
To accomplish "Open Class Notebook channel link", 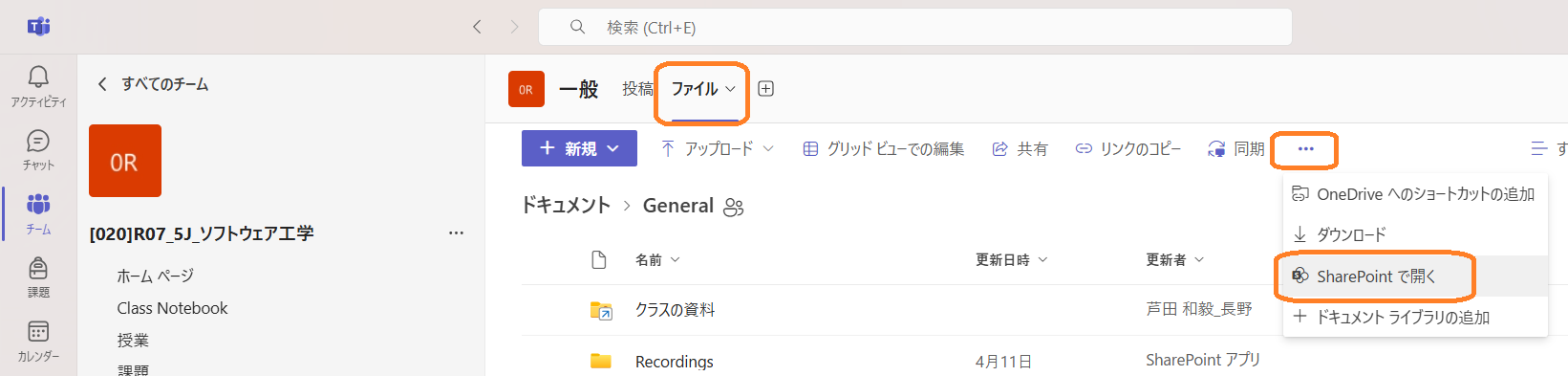I will pyautogui.click(x=172, y=308).
